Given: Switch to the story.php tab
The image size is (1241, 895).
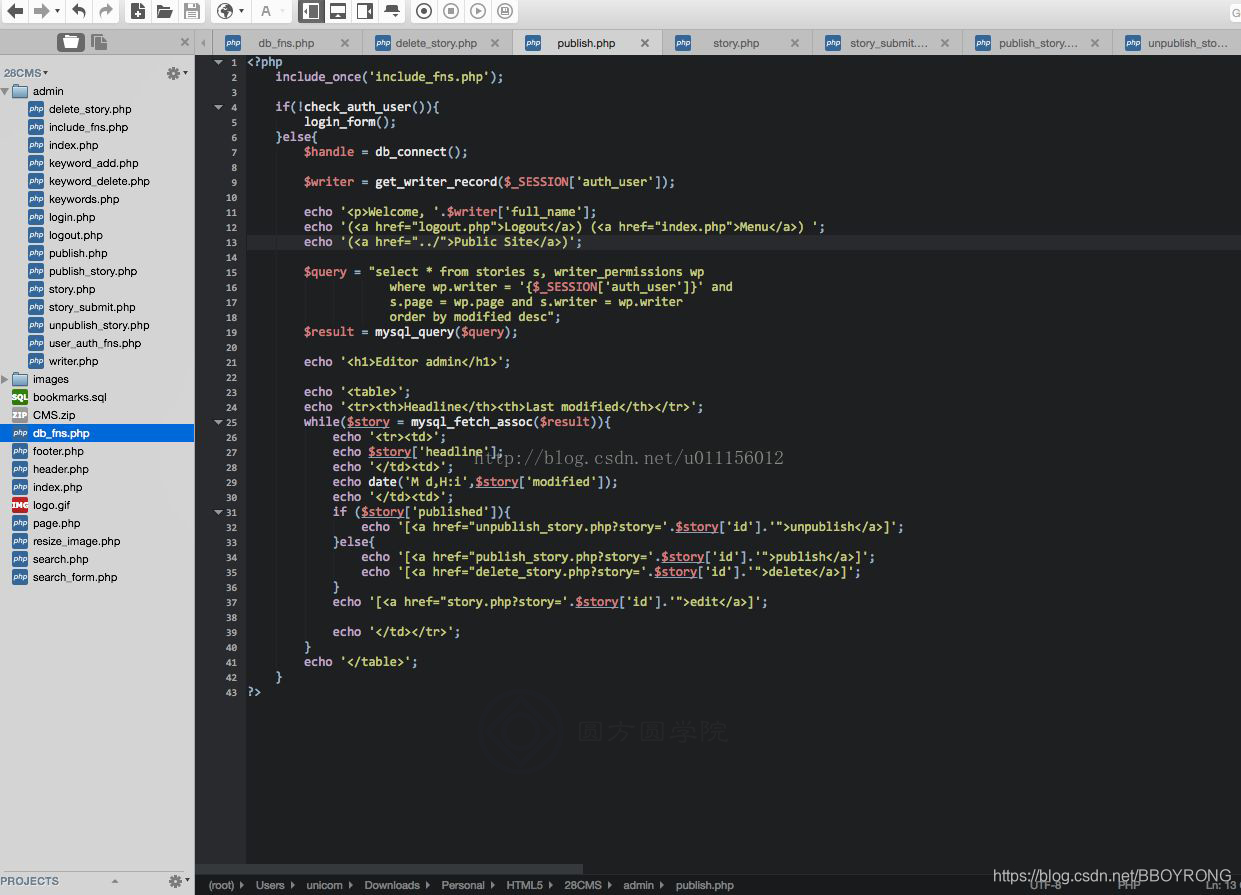Looking at the screenshot, I should [x=736, y=43].
